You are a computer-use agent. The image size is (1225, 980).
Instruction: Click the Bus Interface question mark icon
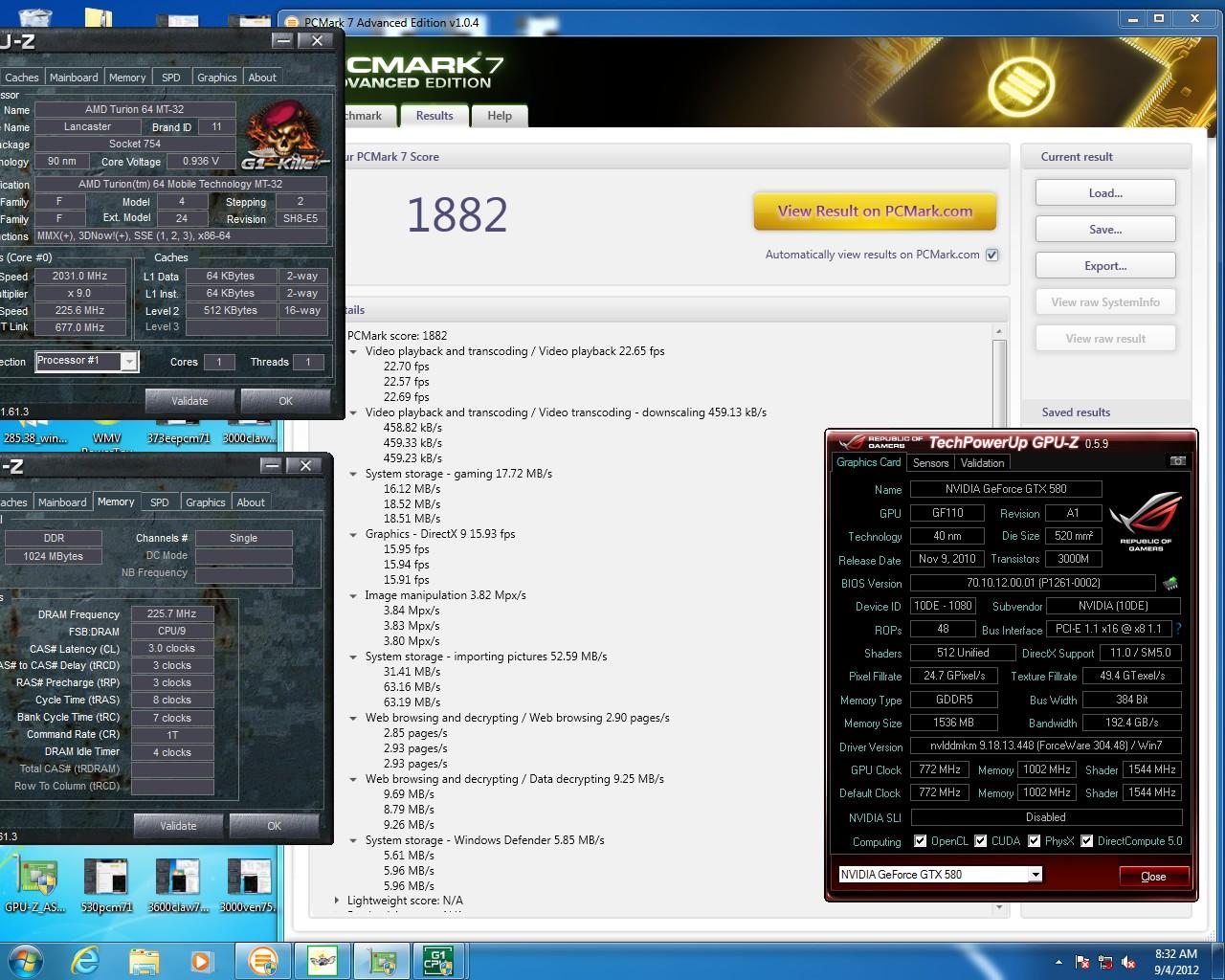point(1178,629)
